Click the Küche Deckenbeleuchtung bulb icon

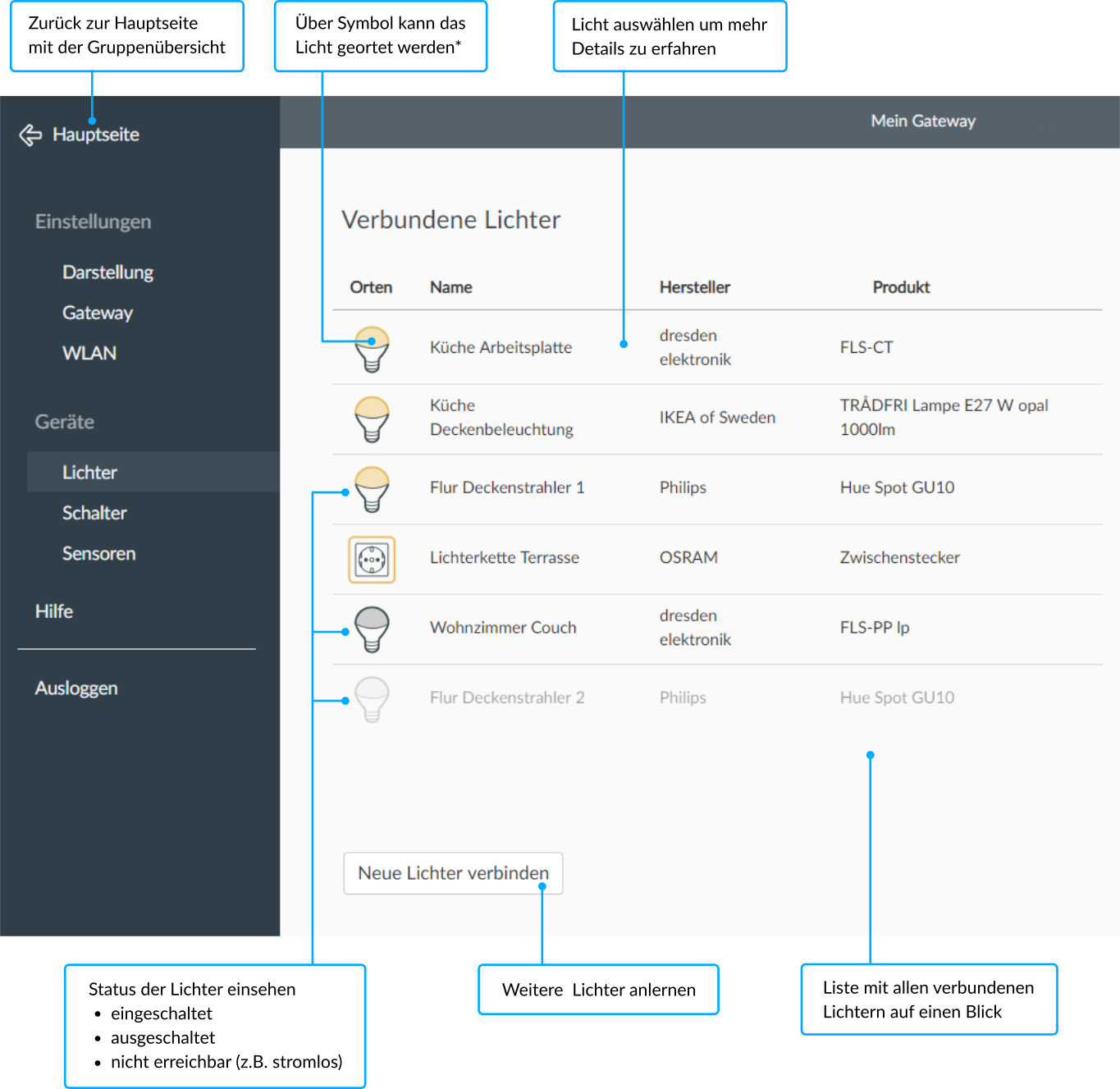[x=372, y=419]
